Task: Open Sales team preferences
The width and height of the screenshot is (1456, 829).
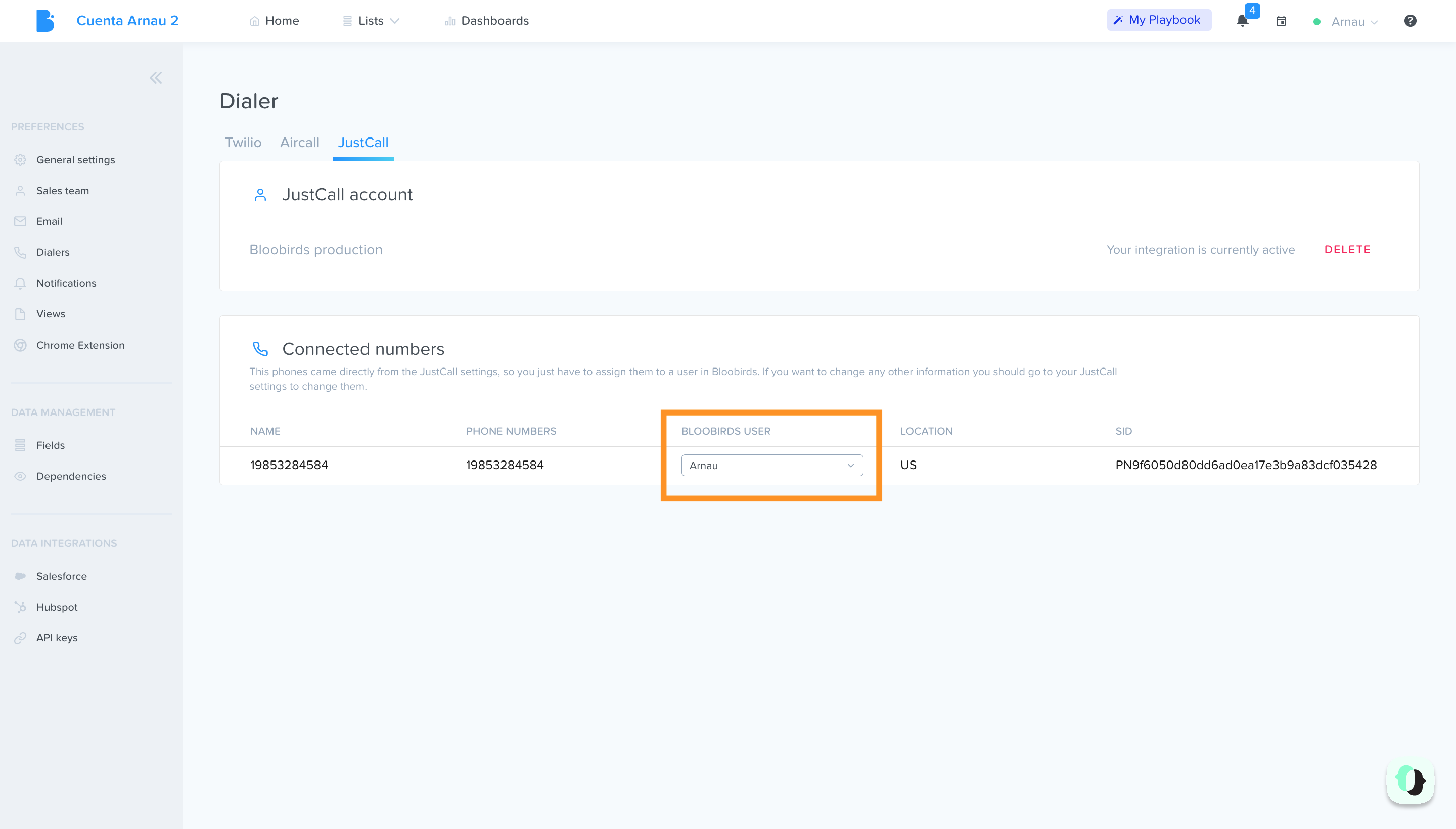Action: (63, 191)
